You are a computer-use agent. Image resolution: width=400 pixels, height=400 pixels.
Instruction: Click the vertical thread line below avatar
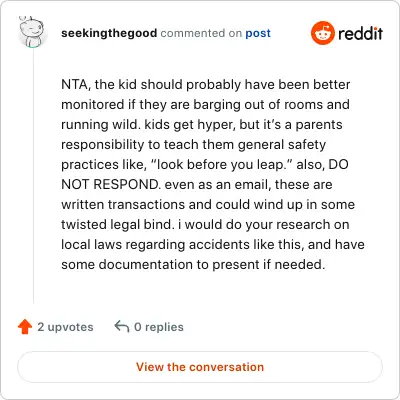click(33, 175)
